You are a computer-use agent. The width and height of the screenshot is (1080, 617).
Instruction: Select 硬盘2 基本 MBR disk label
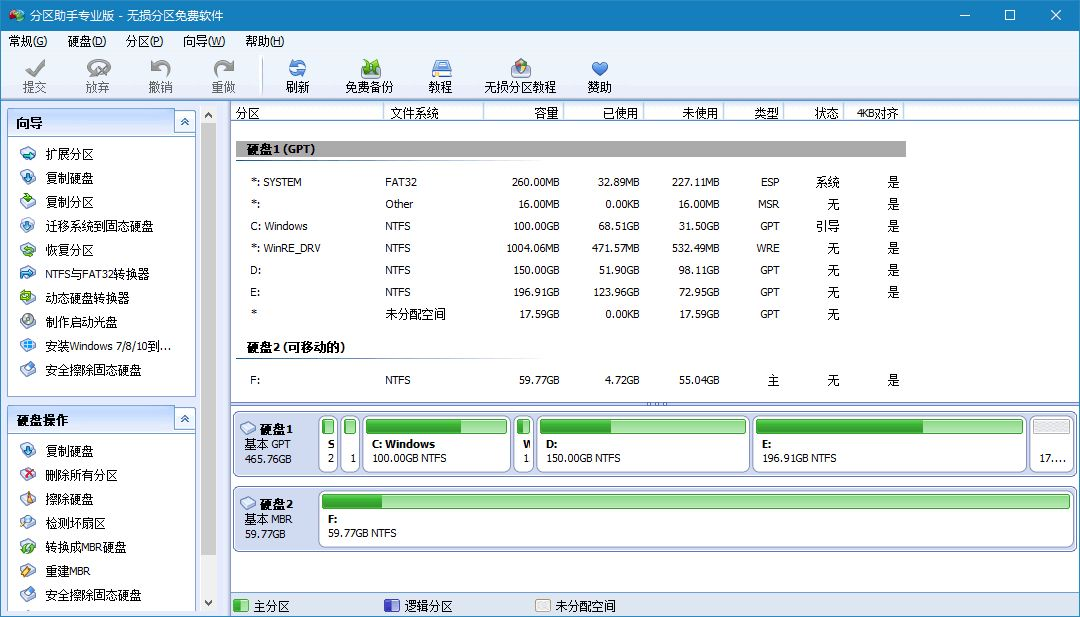(276, 519)
